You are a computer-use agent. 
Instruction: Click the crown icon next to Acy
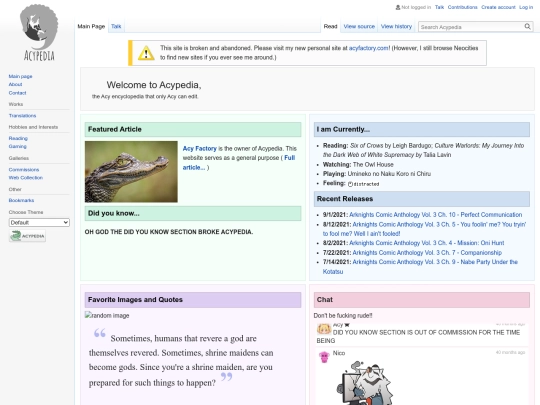tap(347, 325)
